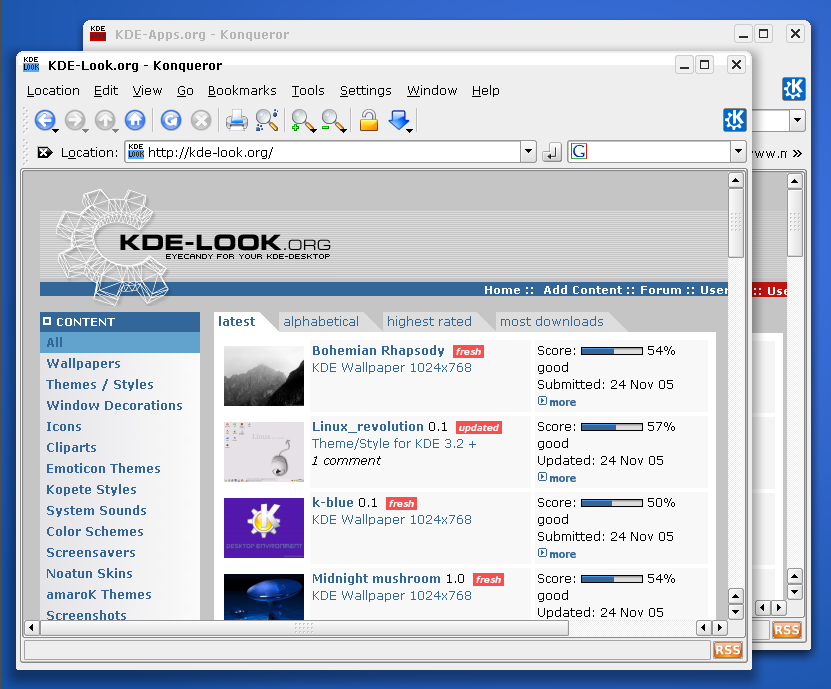Viewport: 831px width, 689px height.
Task: Click the k-blue wallpaper thumbnail
Action: 263,528
